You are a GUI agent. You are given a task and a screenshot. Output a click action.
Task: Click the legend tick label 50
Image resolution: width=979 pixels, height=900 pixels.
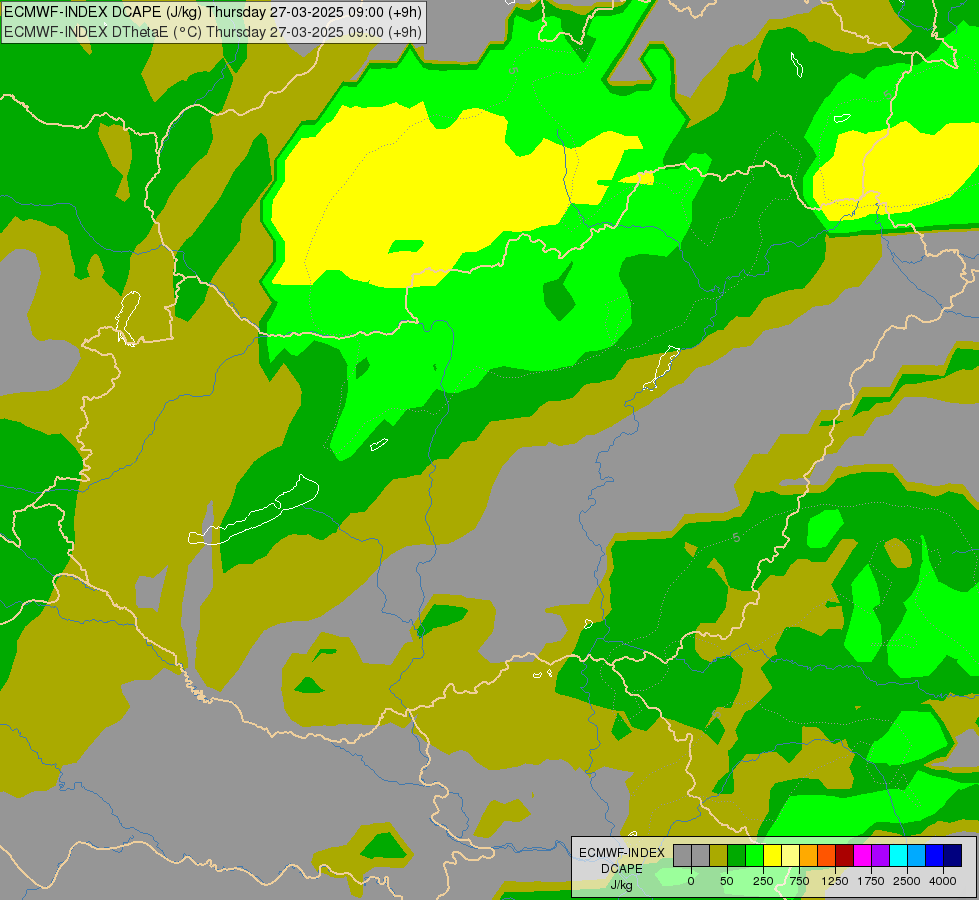click(x=727, y=881)
